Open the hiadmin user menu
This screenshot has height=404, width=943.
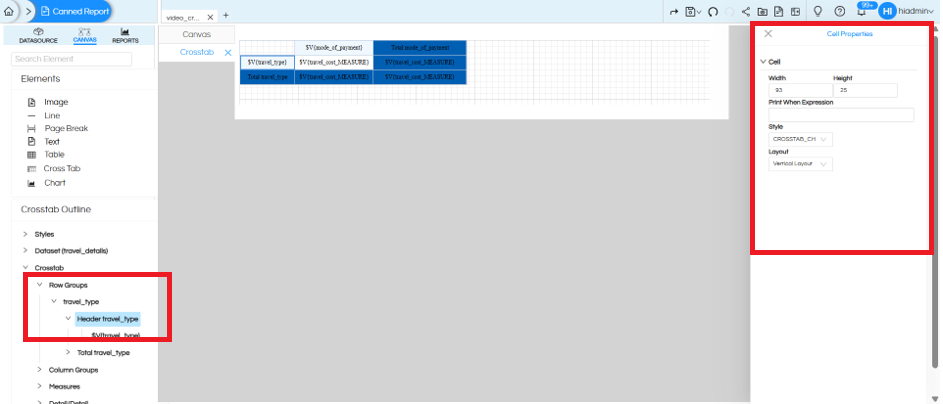915,11
